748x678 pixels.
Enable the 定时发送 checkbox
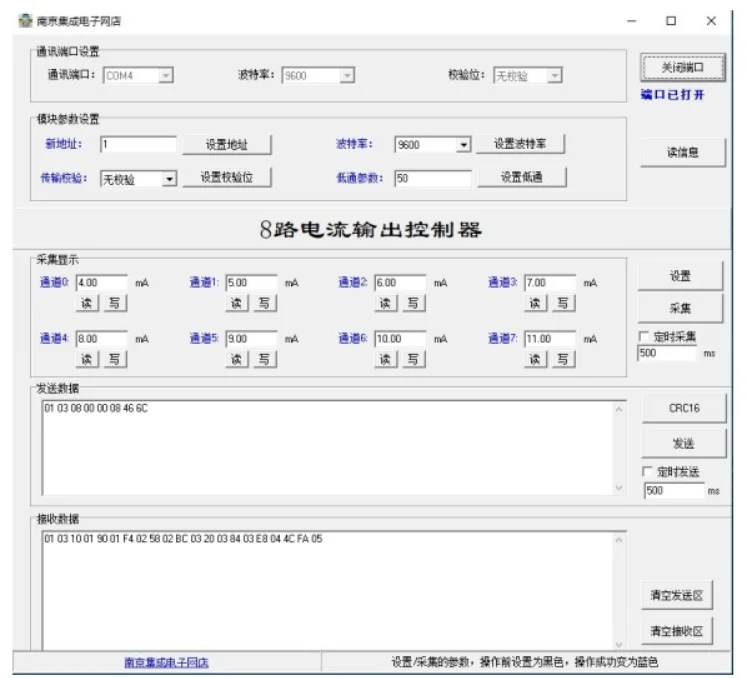[647, 471]
